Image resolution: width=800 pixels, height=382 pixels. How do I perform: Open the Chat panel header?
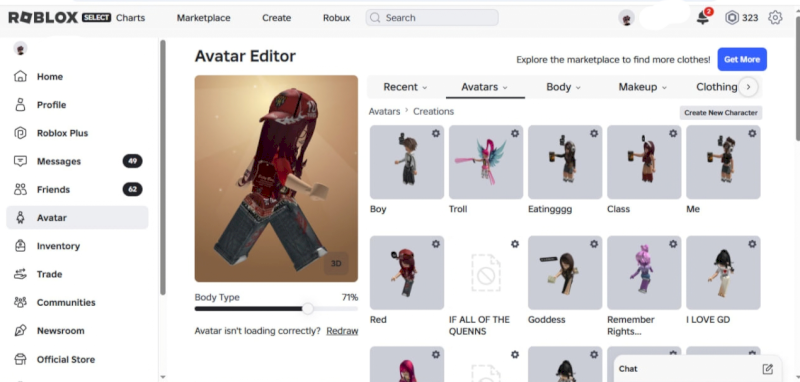point(696,369)
